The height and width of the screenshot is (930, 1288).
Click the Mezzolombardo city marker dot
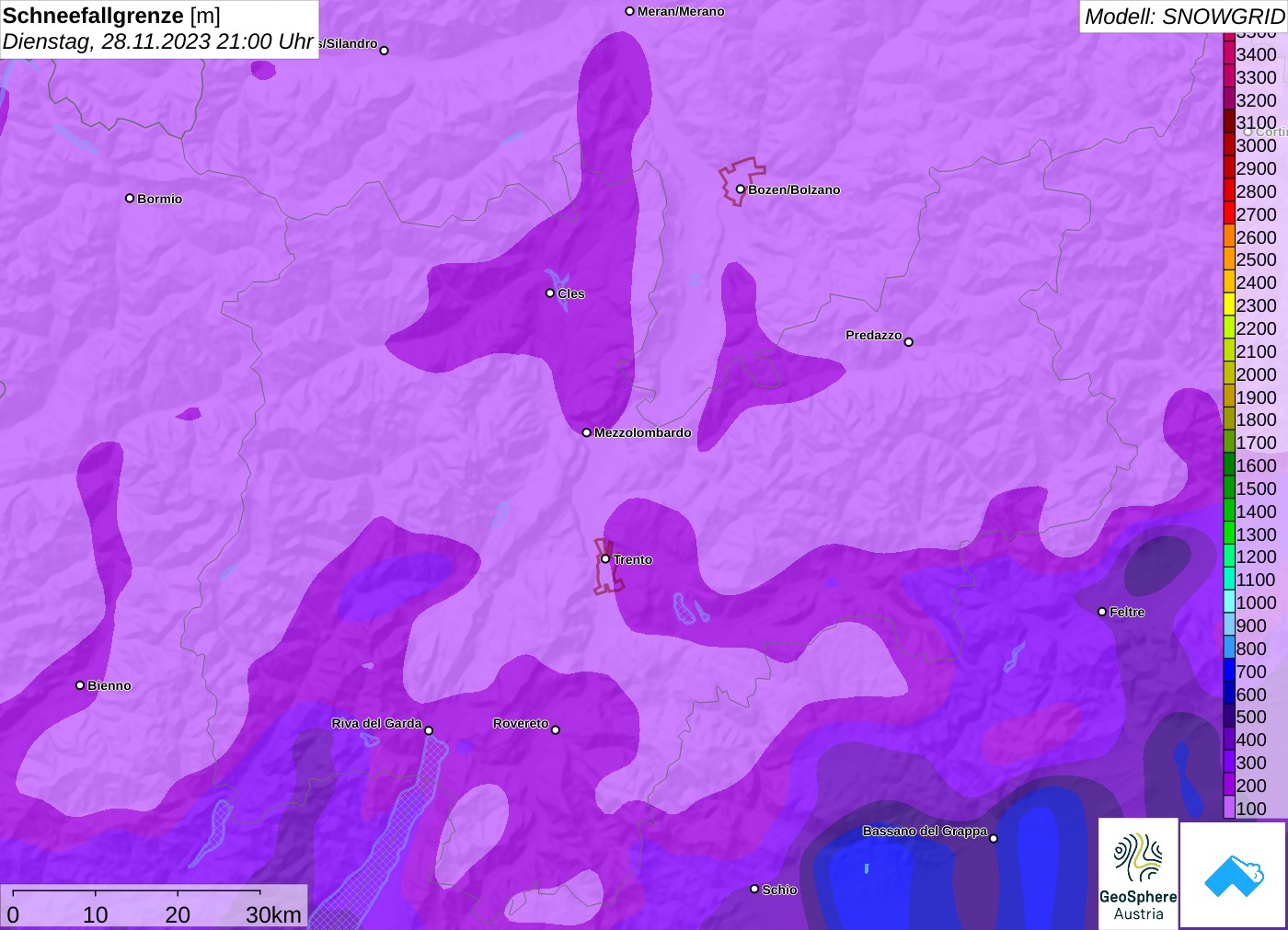coord(587,432)
